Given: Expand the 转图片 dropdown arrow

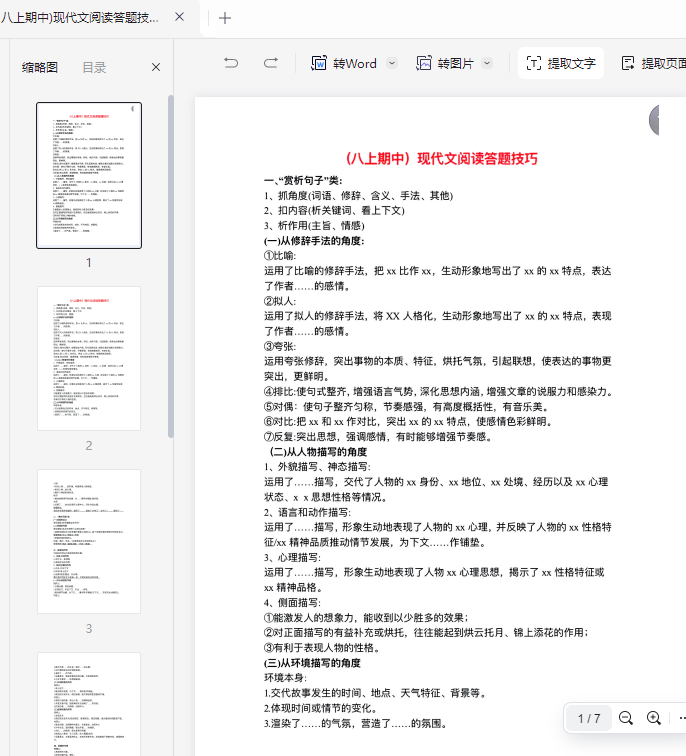Looking at the screenshot, I should tap(487, 63).
